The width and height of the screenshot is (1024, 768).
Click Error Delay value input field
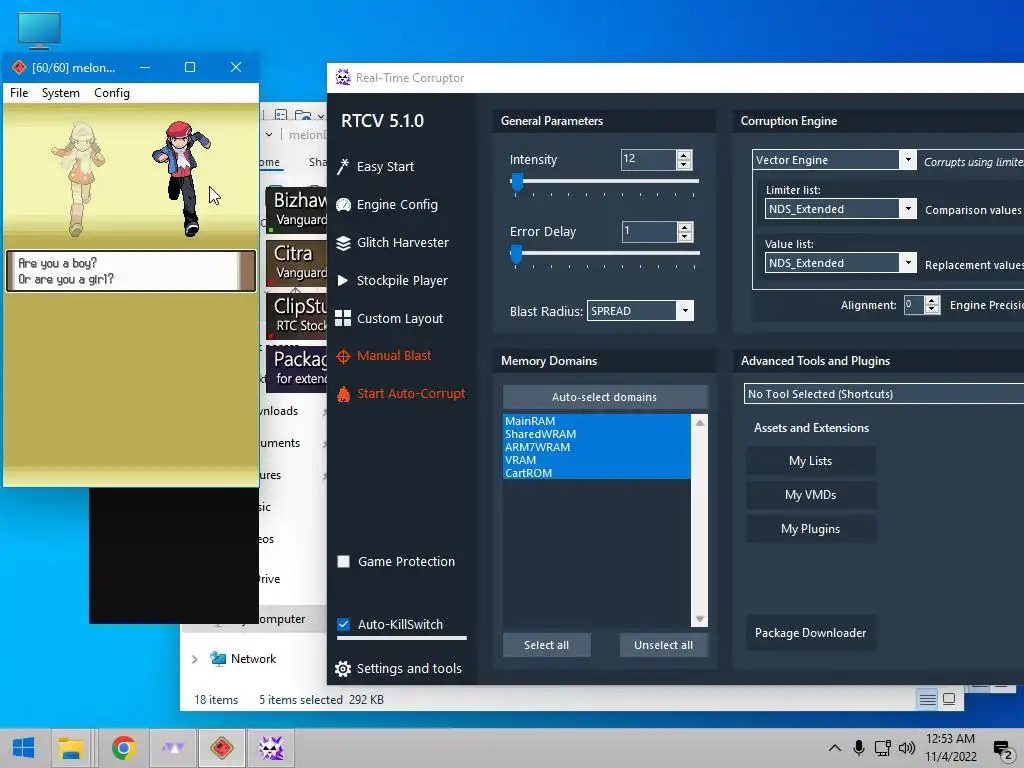click(x=649, y=231)
